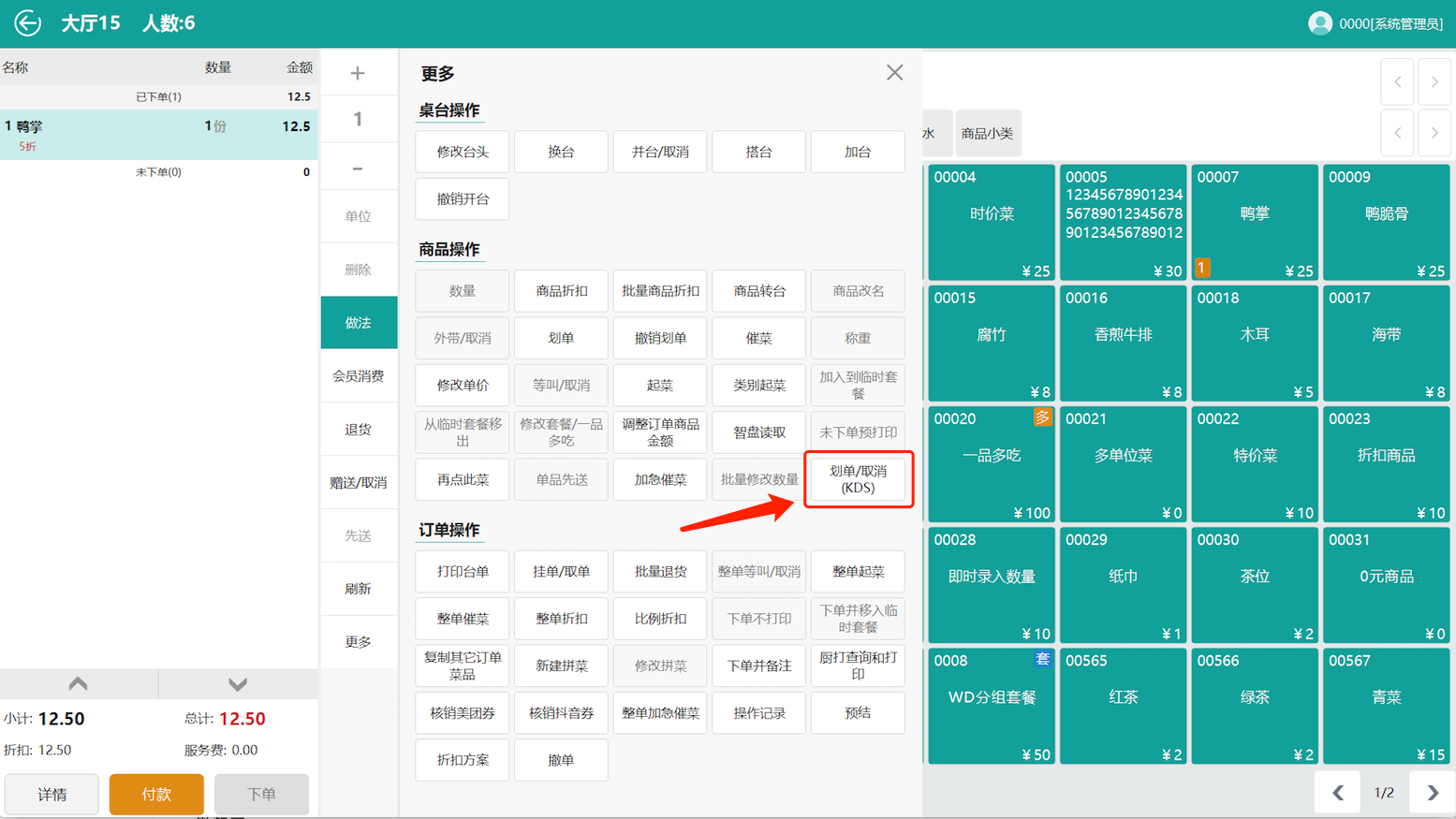Click top-row right category arrow
The width and height of the screenshot is (1456, 819).
coord(1434,82)
